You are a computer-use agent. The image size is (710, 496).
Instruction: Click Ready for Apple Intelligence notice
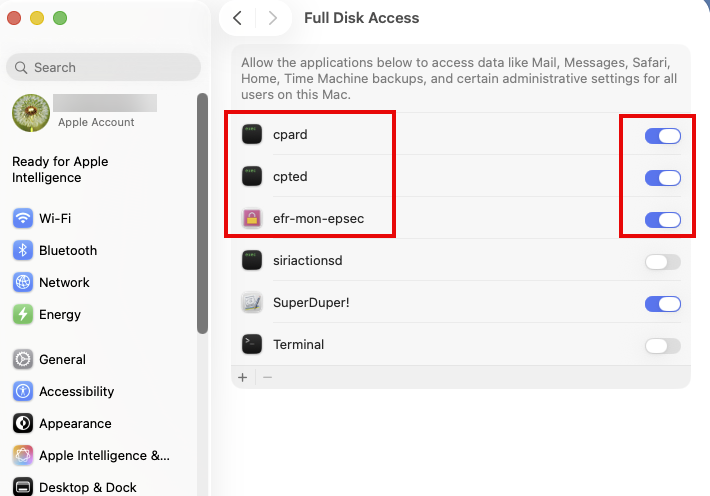pyautogui.click(x=60, y=169)
